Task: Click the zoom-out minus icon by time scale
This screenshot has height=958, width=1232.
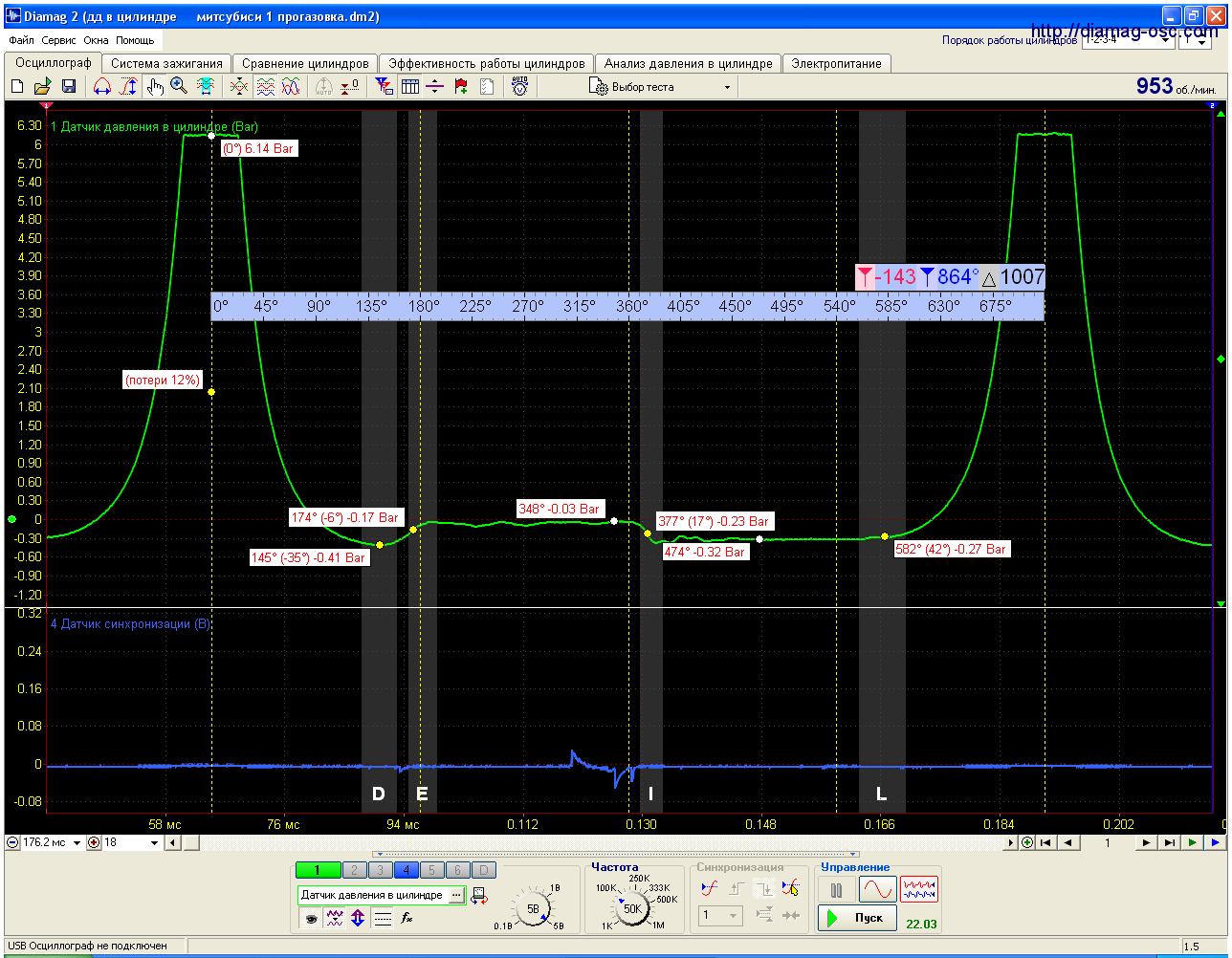Action: 11,842
